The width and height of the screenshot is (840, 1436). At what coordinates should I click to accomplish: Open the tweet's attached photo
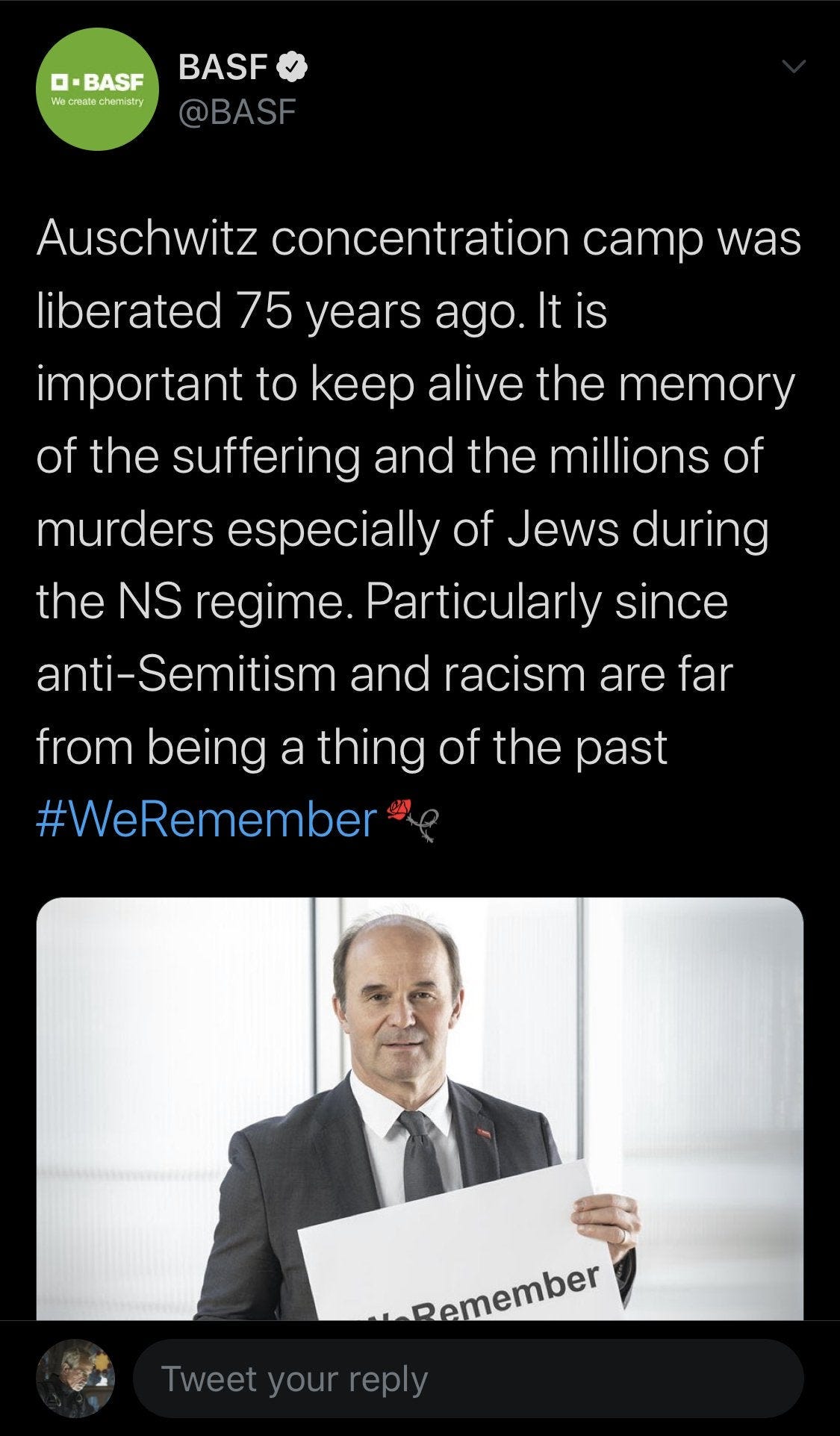coord(420,1108)
